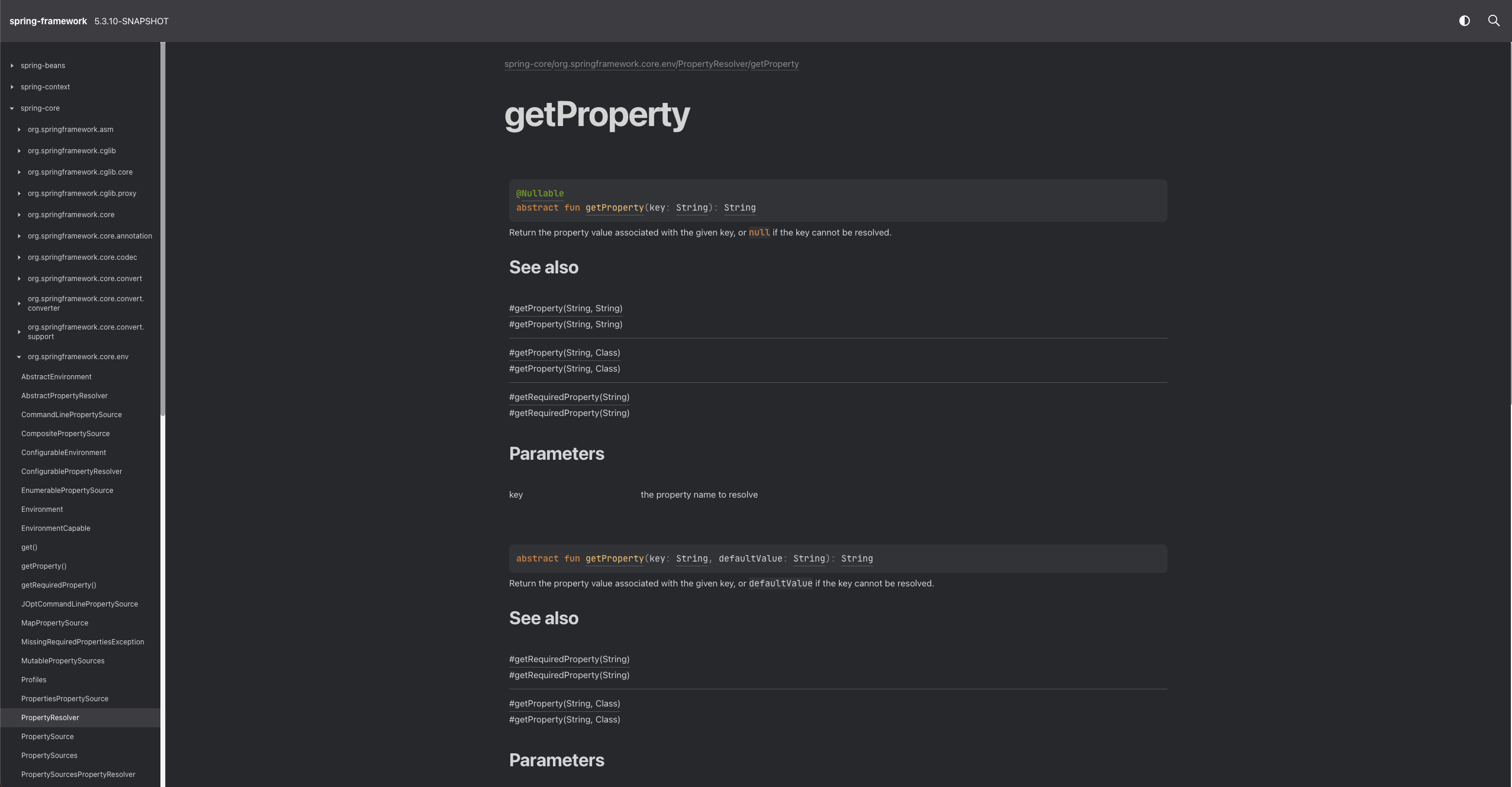Open the AbstractEnvironment page
Viewport: 1512px width, 787px height.
[x=56, y=376]
